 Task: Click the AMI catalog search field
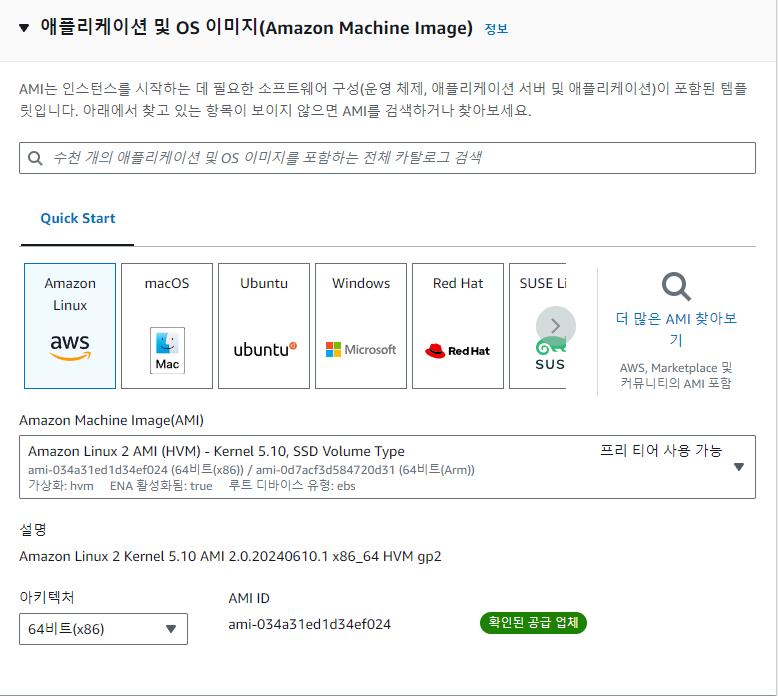(387, 158)
